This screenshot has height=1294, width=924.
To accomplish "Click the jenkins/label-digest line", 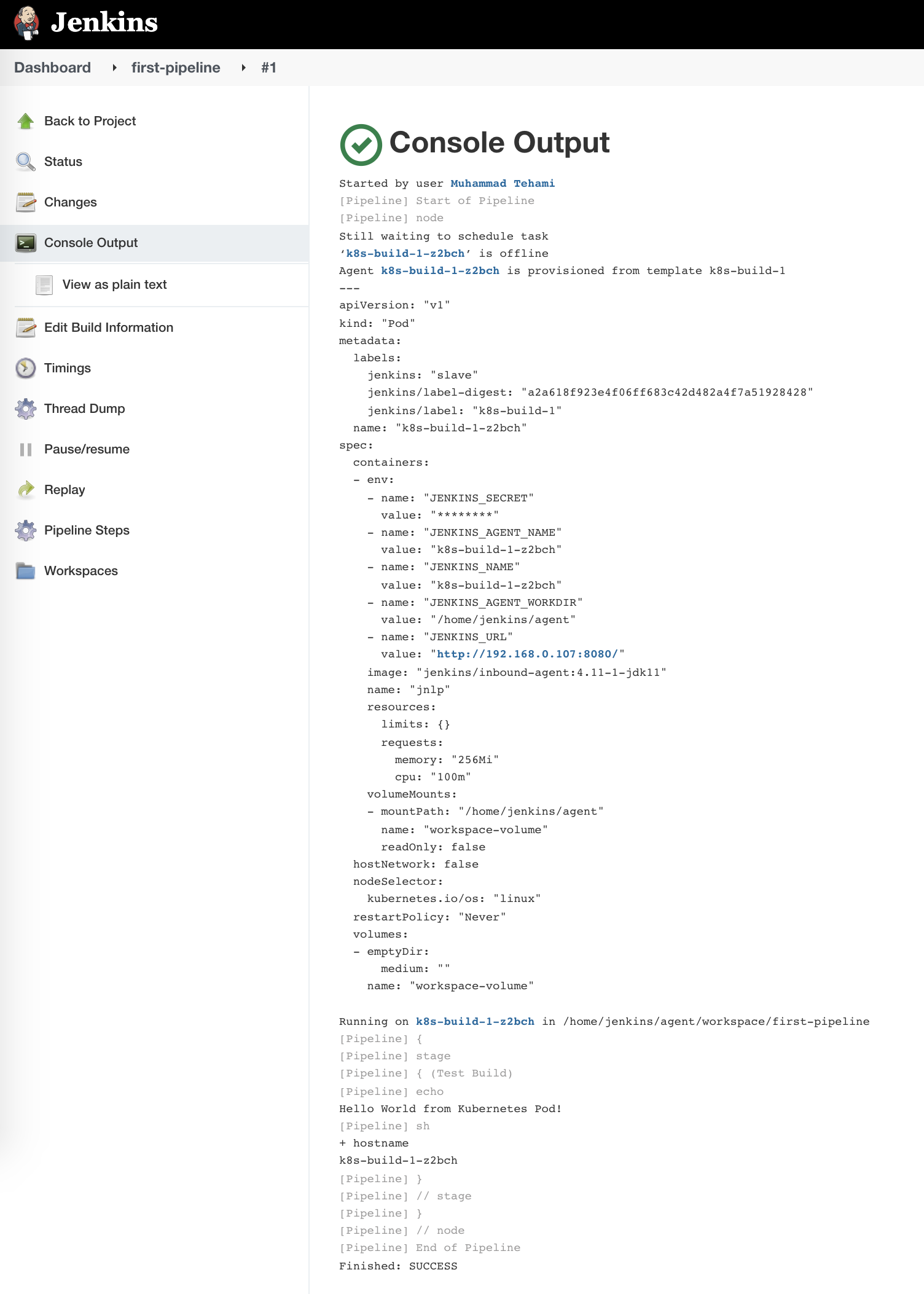I will (x=590, y=393).
